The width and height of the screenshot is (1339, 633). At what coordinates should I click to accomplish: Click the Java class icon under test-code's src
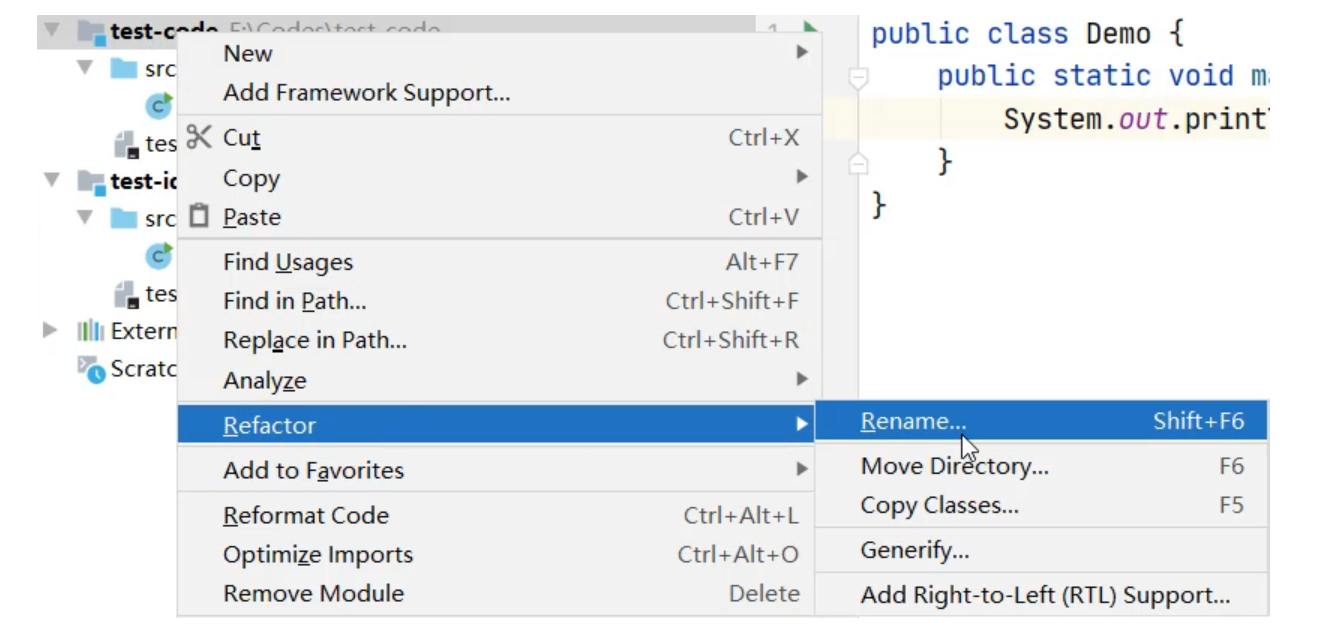[159, 105]
